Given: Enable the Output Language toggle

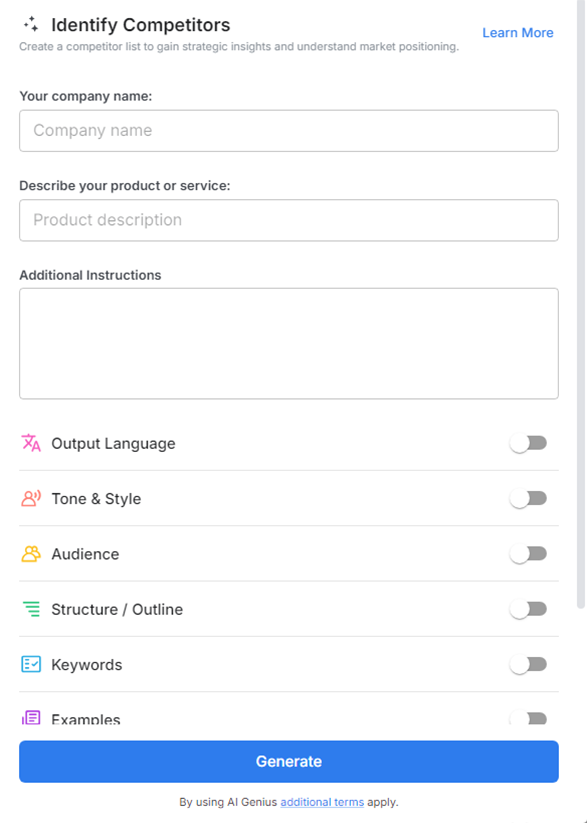Looking at the screenshot, I should [x=529, y=443].
